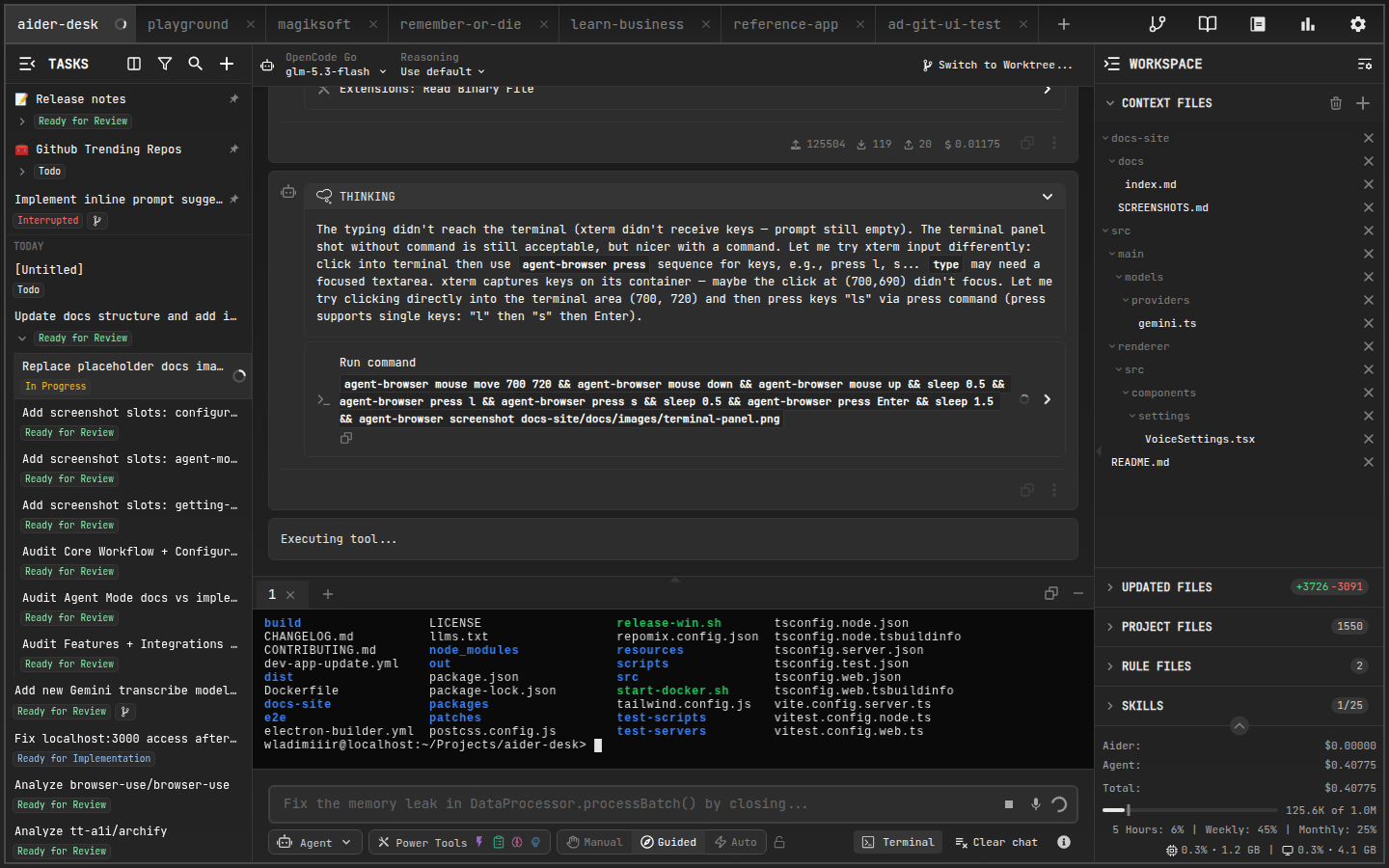
Task: Open the usage bar chart icon
Action: click(x=1308, y=24)
